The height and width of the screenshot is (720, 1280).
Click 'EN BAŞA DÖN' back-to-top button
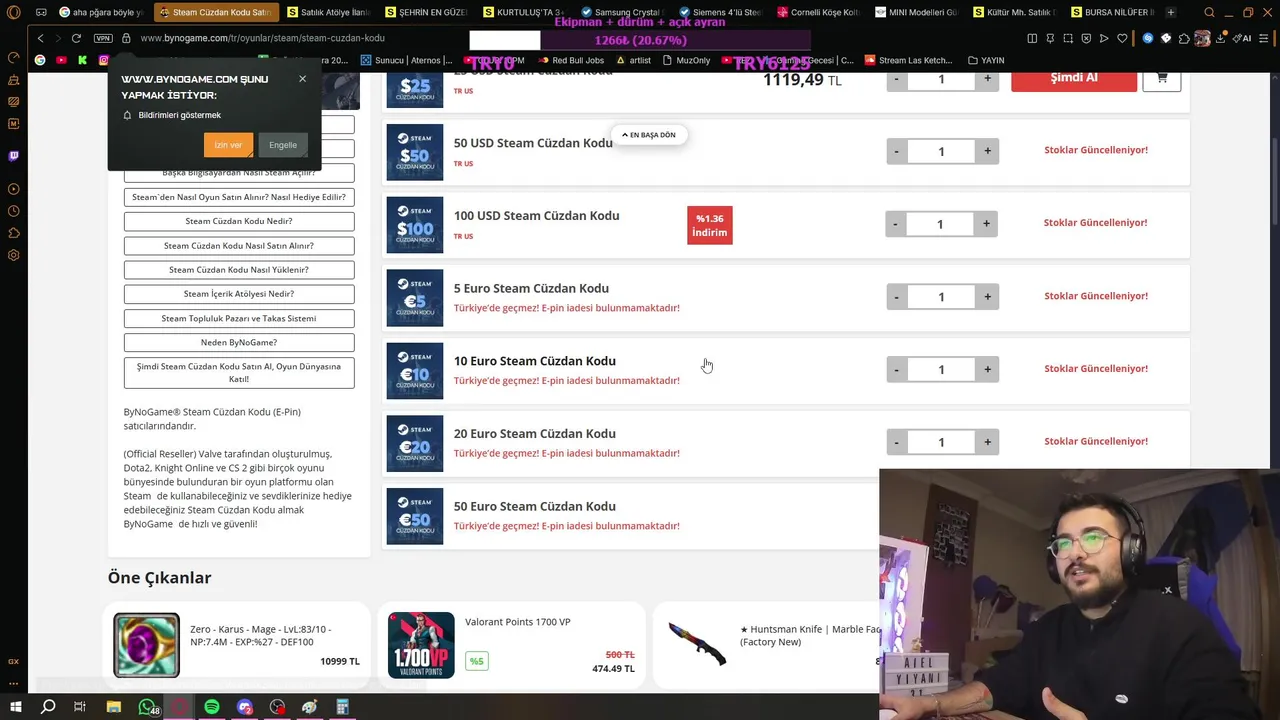click(x=649, y=135)
